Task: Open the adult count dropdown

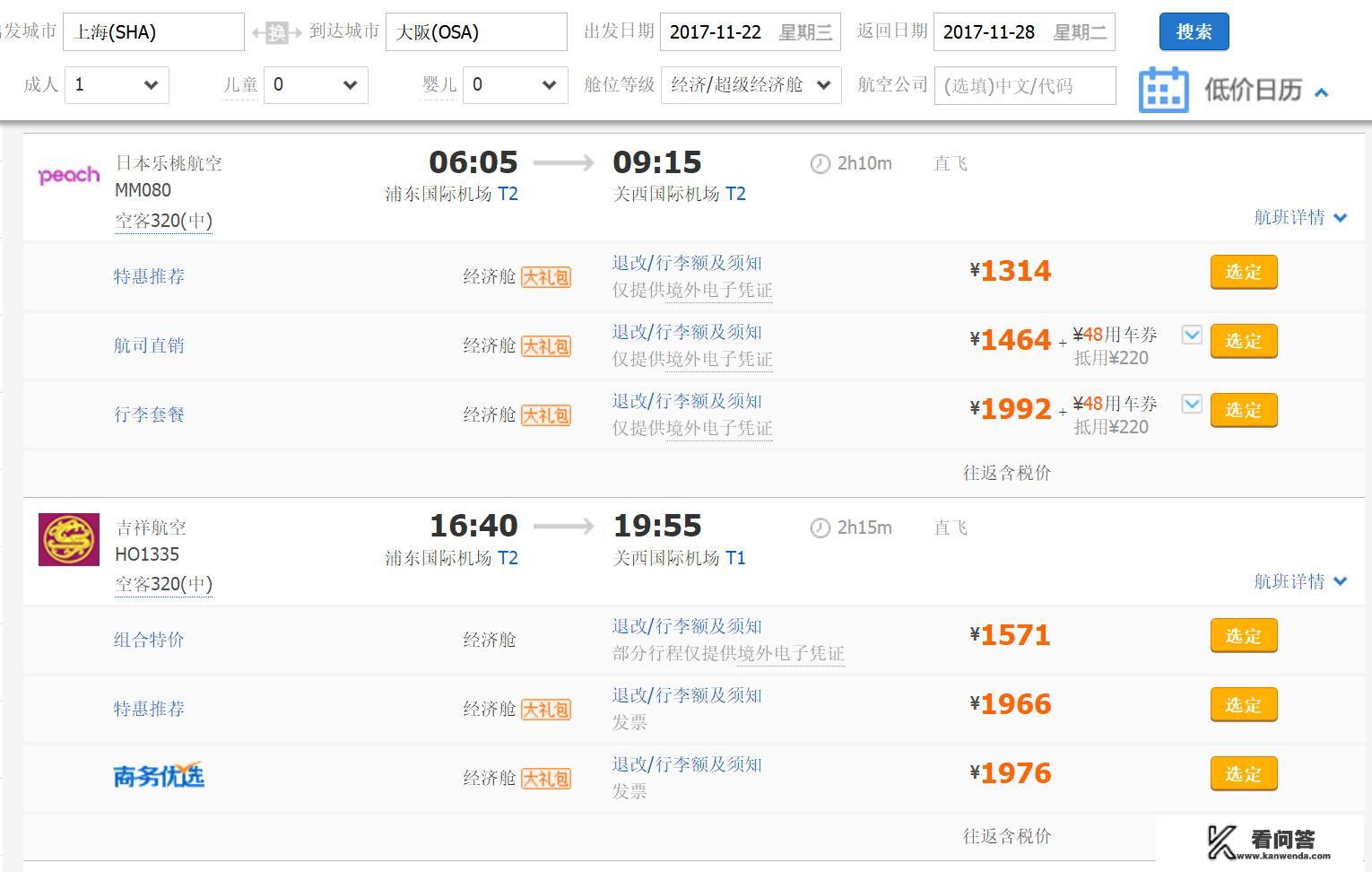Action: click(x=117, y=85)
